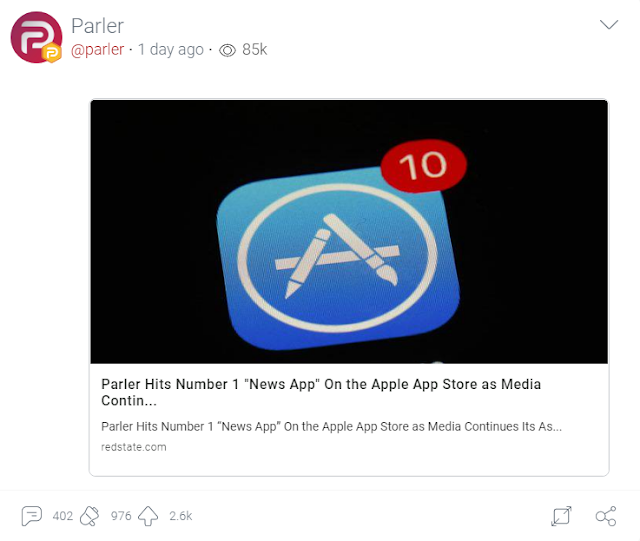Click the 976 echoes count

click(x=121, y=516)
